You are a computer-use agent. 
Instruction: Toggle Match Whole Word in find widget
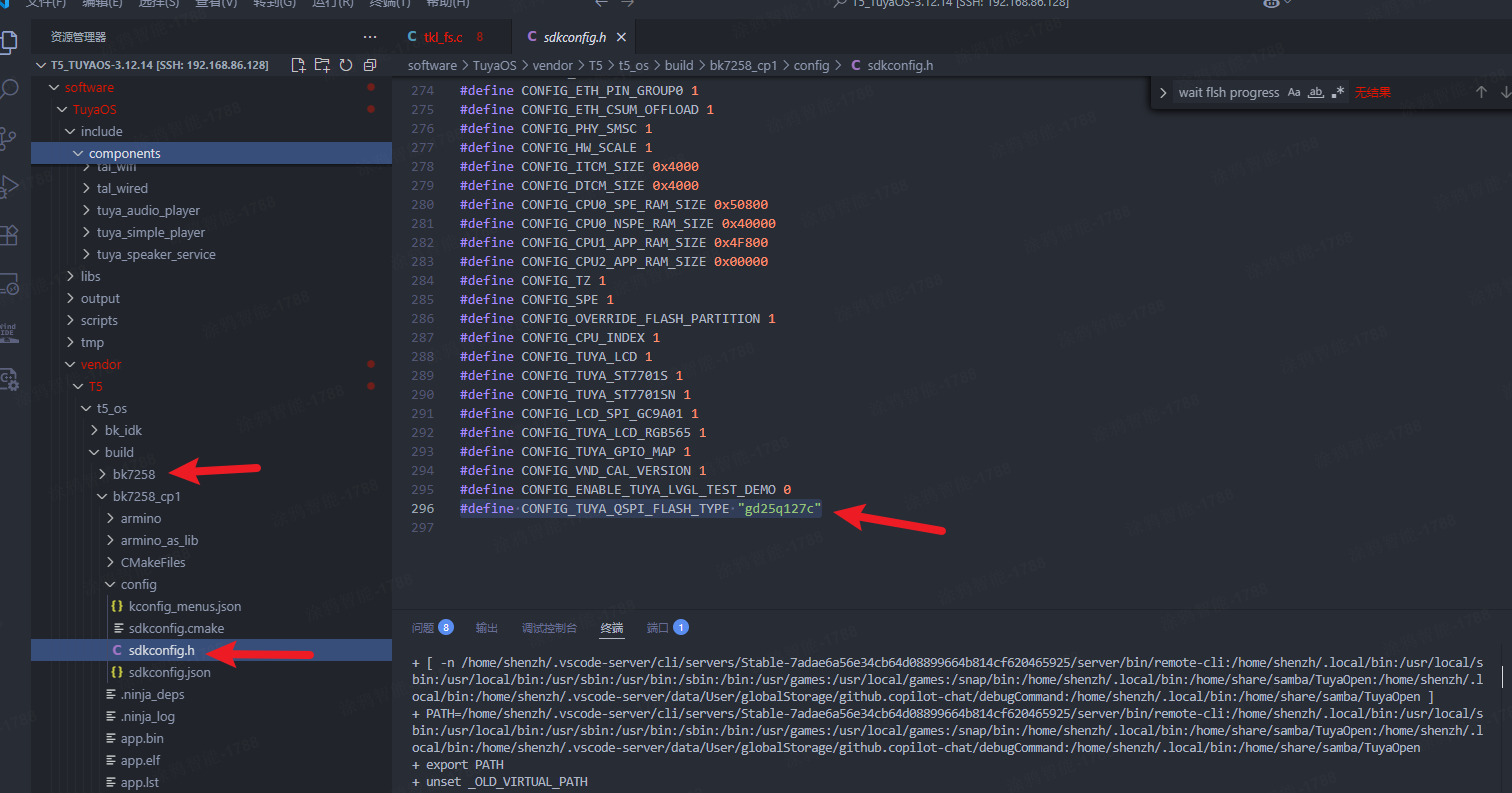(x=1316, y=92)
